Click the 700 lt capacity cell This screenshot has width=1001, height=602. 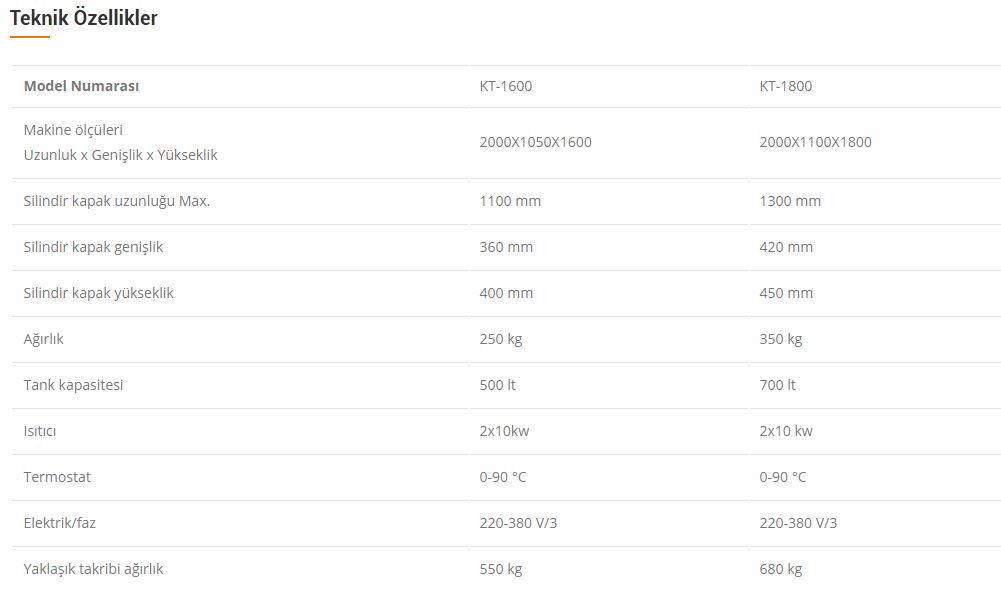pos(777,385)
